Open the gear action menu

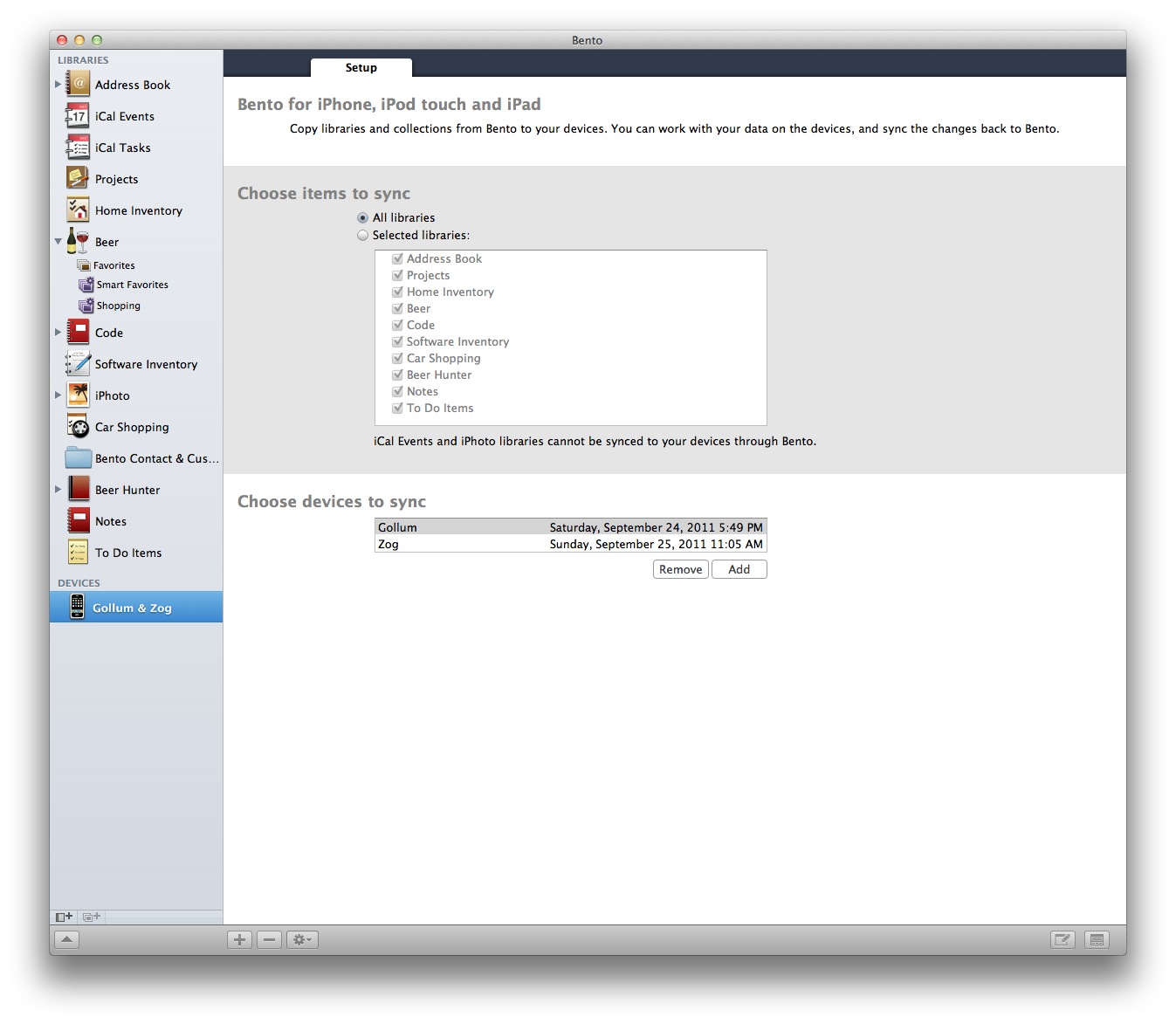[302, 939]
